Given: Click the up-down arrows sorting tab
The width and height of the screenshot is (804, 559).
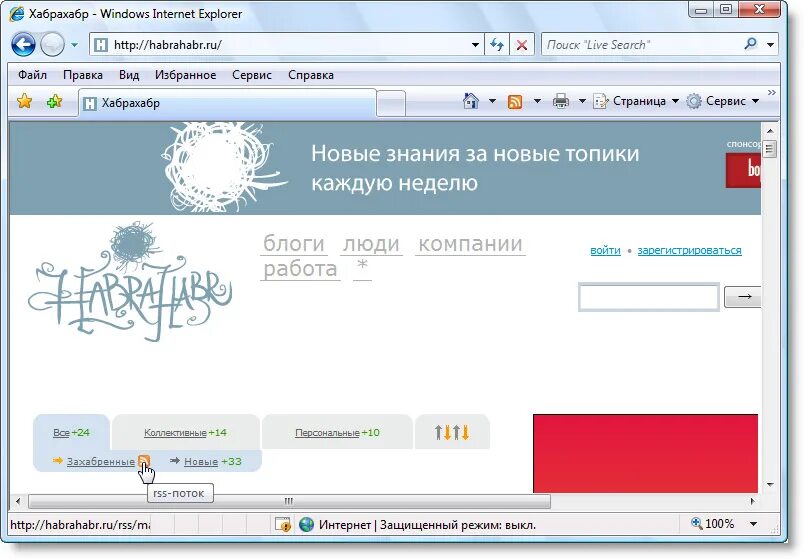Looking at the screenshot, I should point(452,432).
